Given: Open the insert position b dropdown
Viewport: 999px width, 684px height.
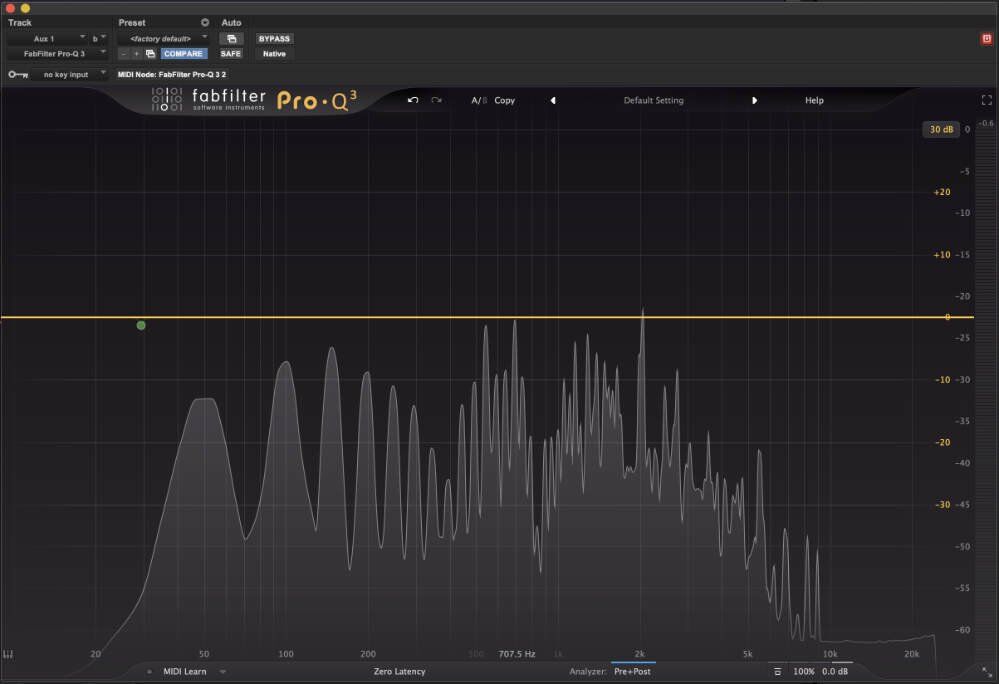Looking at the screenshot, I should click(99, 39).
